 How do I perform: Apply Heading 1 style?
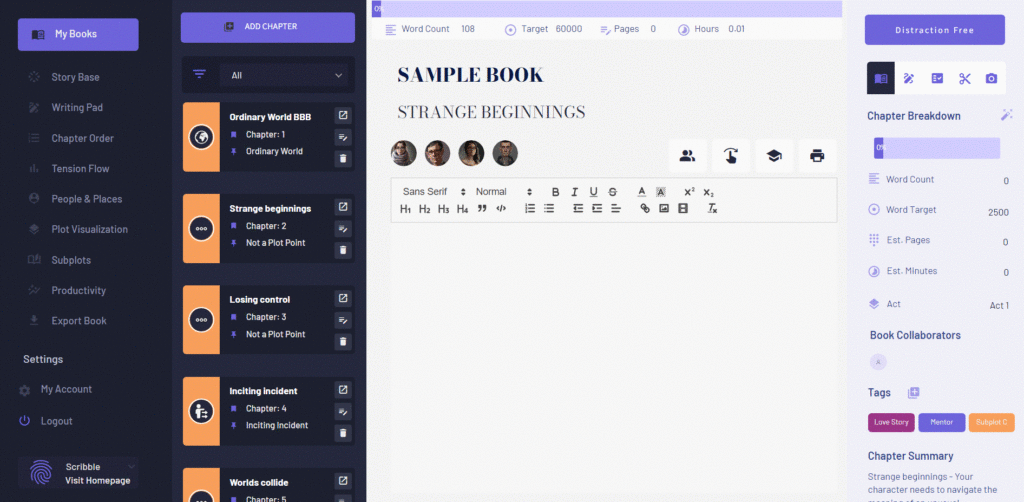406,209
